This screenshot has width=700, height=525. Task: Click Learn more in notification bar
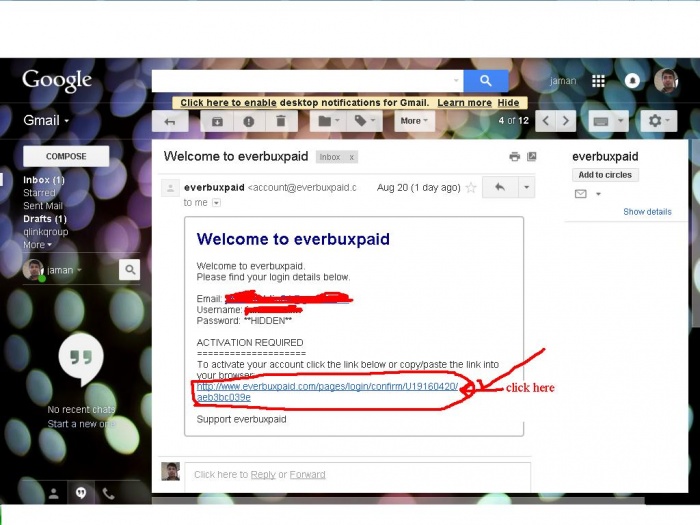pyautogui.click(x=464, y=103)
